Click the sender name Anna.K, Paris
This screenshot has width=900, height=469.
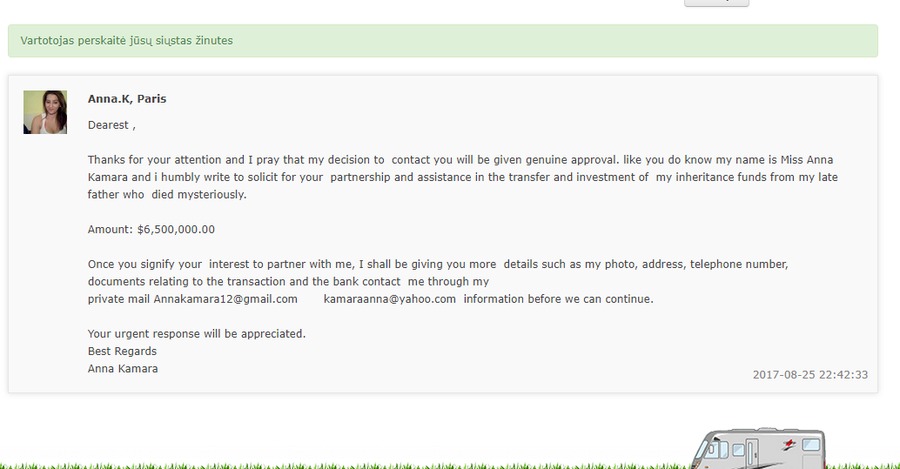point(127,99)
